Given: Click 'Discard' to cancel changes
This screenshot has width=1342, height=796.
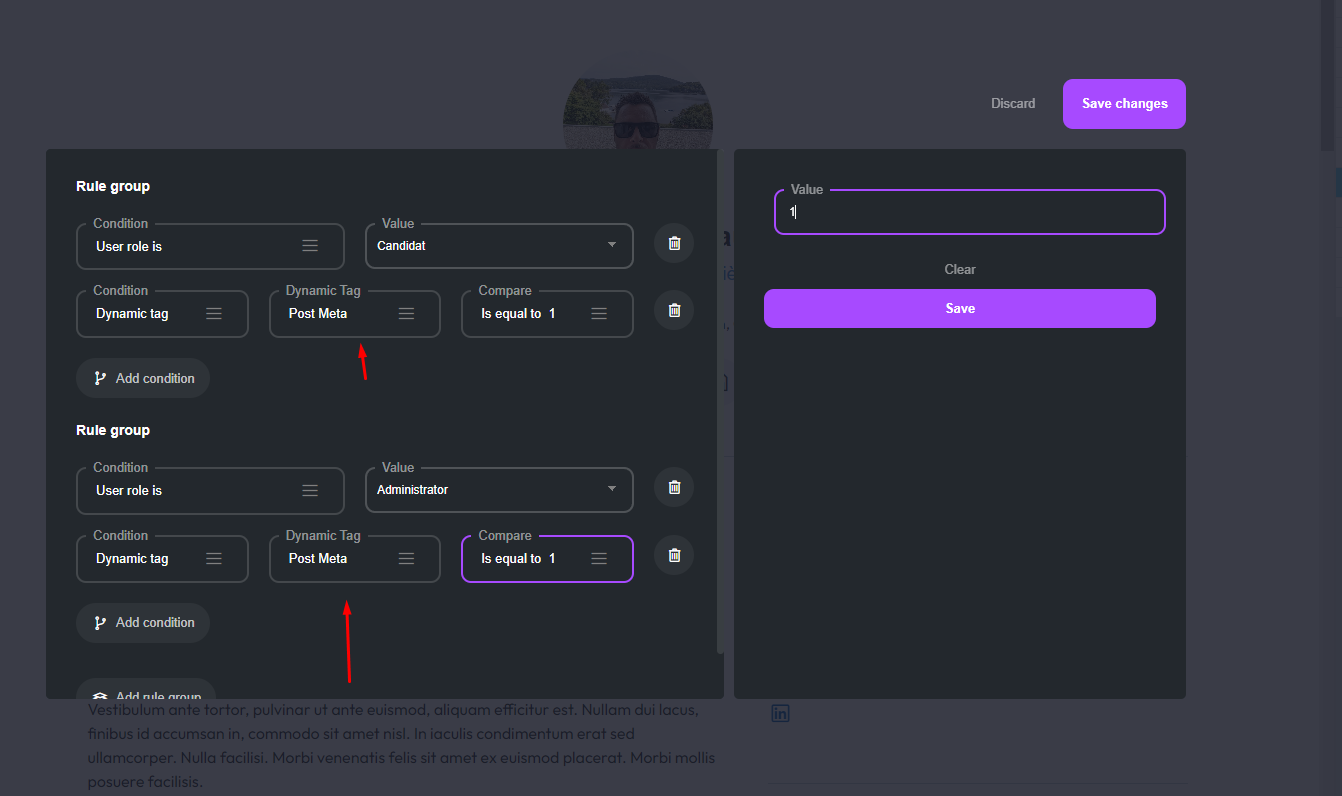Looking at the screenshot, I should [1013, 103].
